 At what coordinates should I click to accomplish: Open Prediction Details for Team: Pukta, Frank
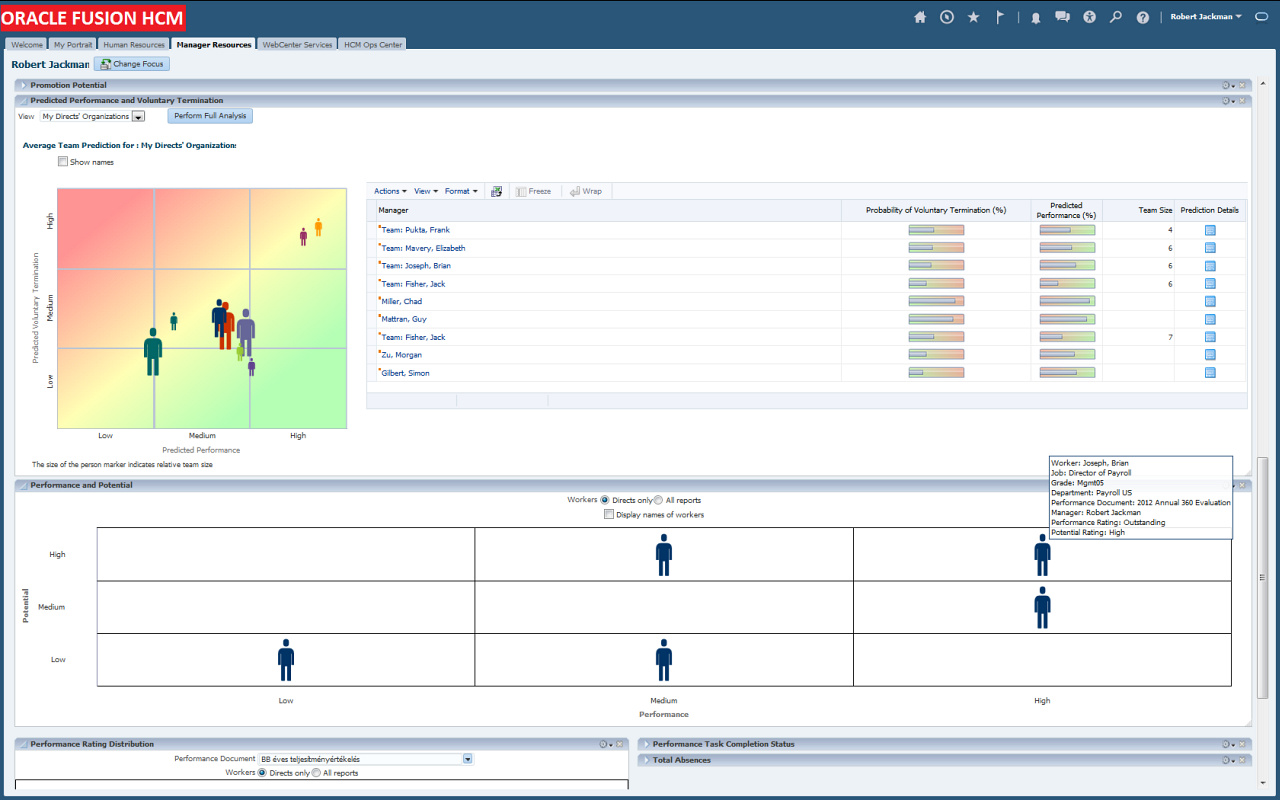[x=1210, y=230]
